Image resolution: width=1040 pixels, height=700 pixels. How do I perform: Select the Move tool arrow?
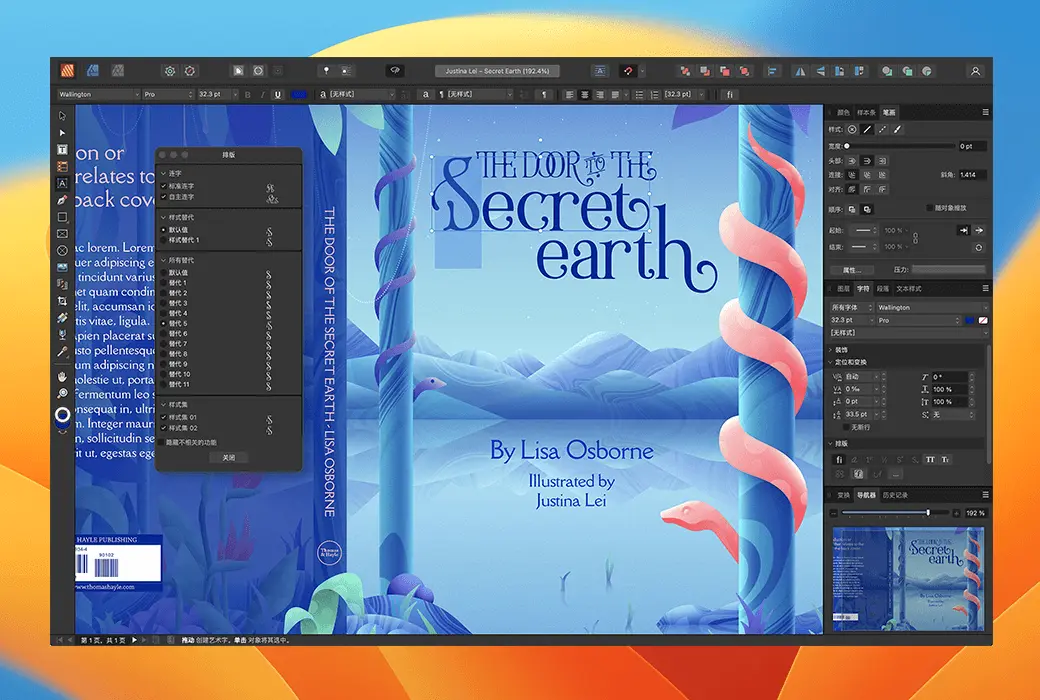point(62,116)
